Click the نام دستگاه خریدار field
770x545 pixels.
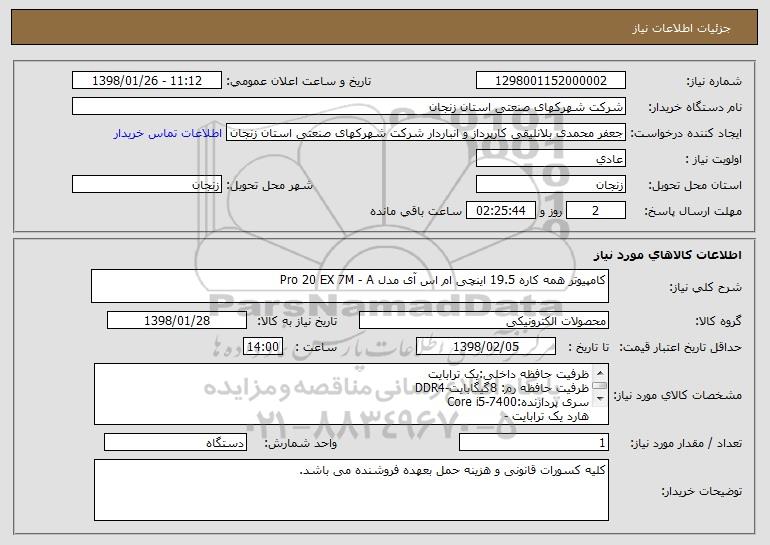click(349, 107)
